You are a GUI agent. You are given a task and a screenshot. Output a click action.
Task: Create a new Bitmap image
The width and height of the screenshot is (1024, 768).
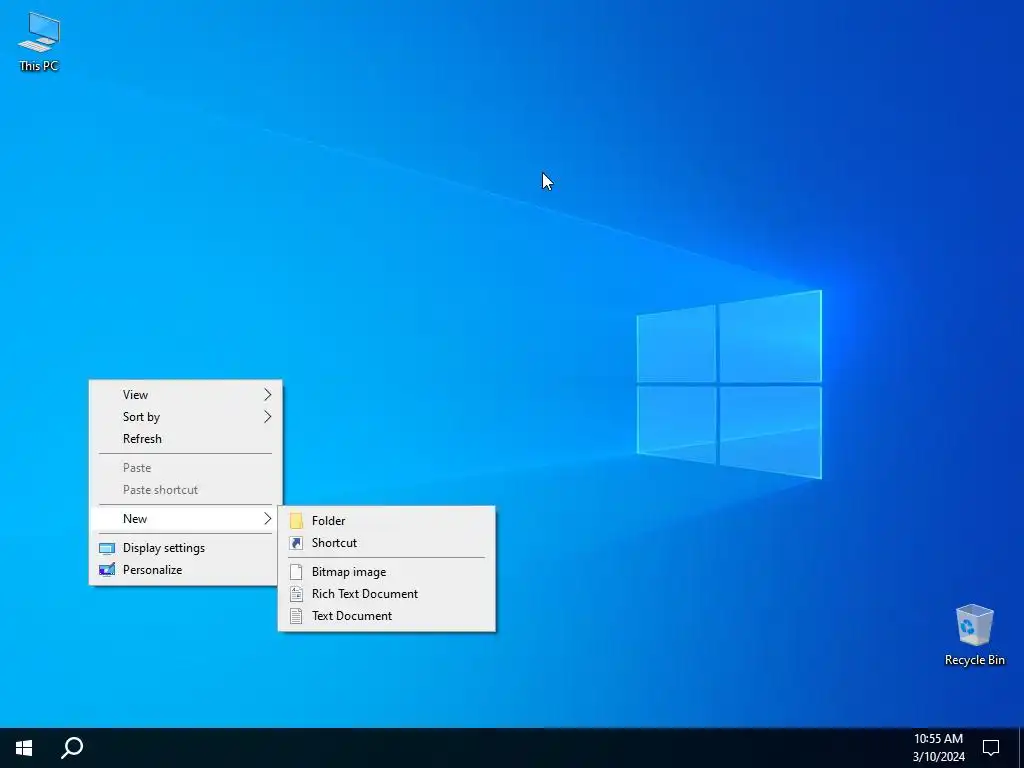pyautogui.click(x=387, y=572)
